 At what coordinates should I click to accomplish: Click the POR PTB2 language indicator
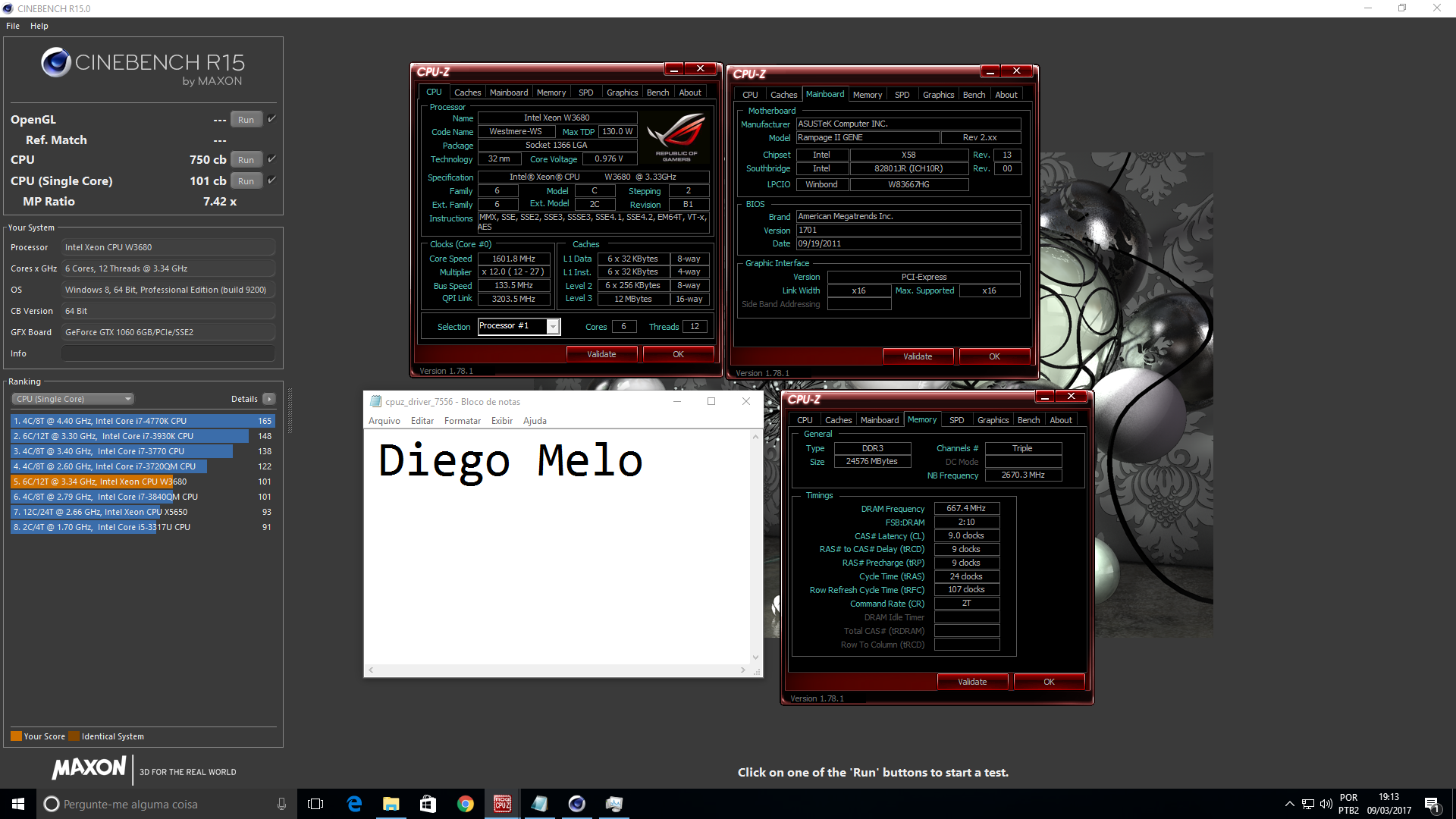[1348, 804]
